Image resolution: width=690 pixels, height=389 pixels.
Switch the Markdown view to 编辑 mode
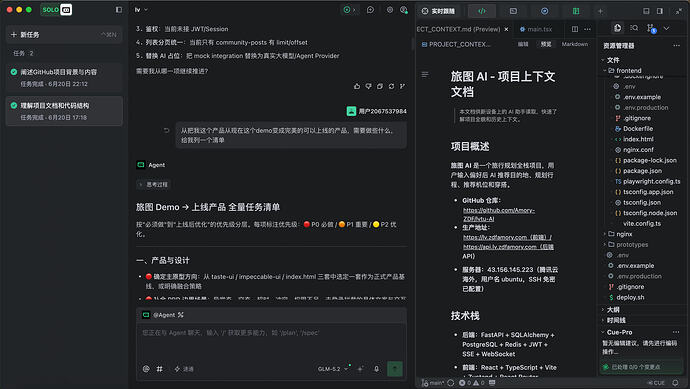click(x=523, y=44)
